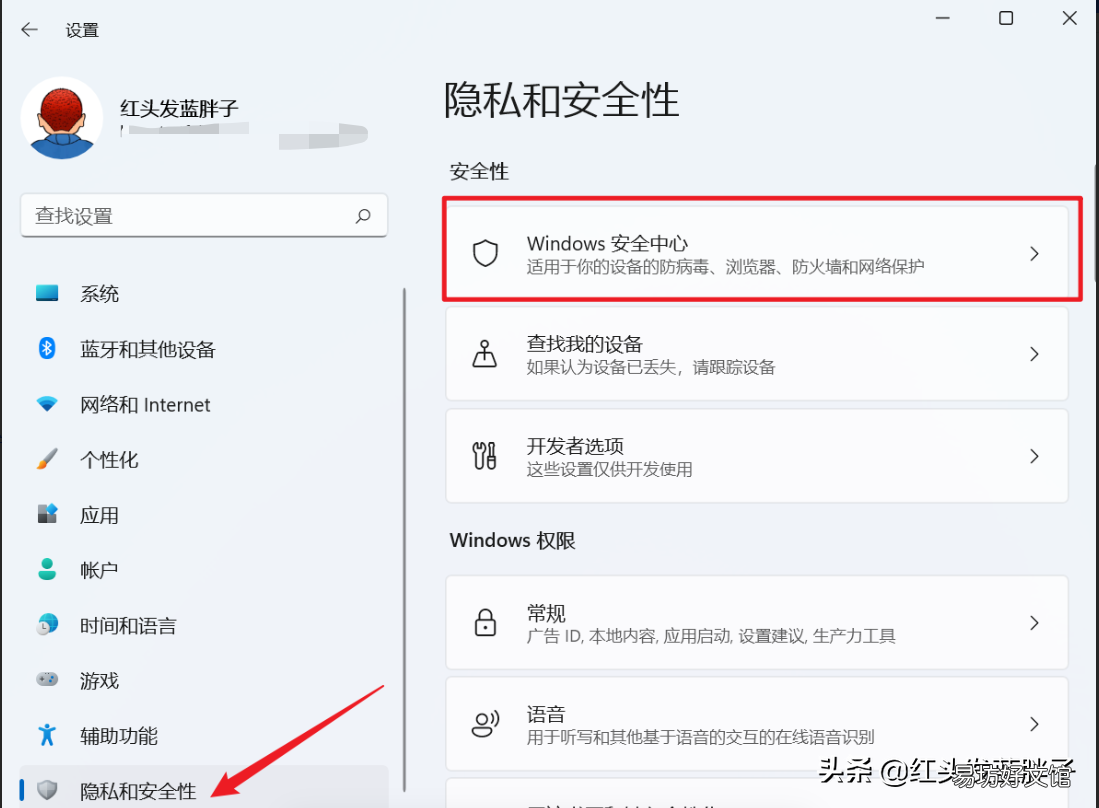Expand chevron on 开发者选项 row
1099x808 pixels.
click(1035, 456)
